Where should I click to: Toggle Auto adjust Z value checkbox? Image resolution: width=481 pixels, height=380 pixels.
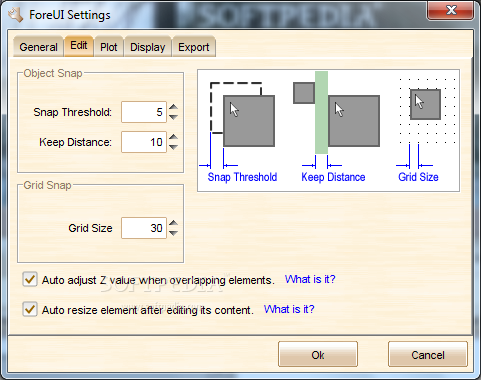click(30, 279)
